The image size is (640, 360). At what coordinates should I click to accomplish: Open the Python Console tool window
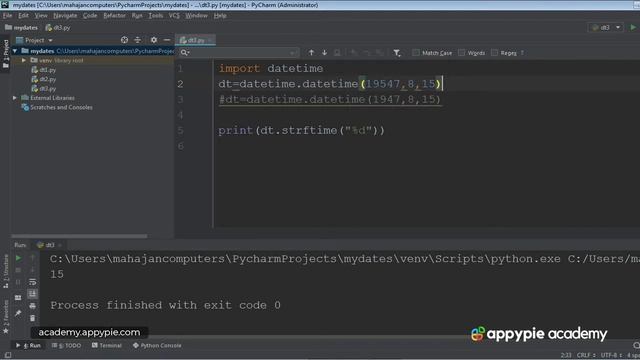[157, 345]
